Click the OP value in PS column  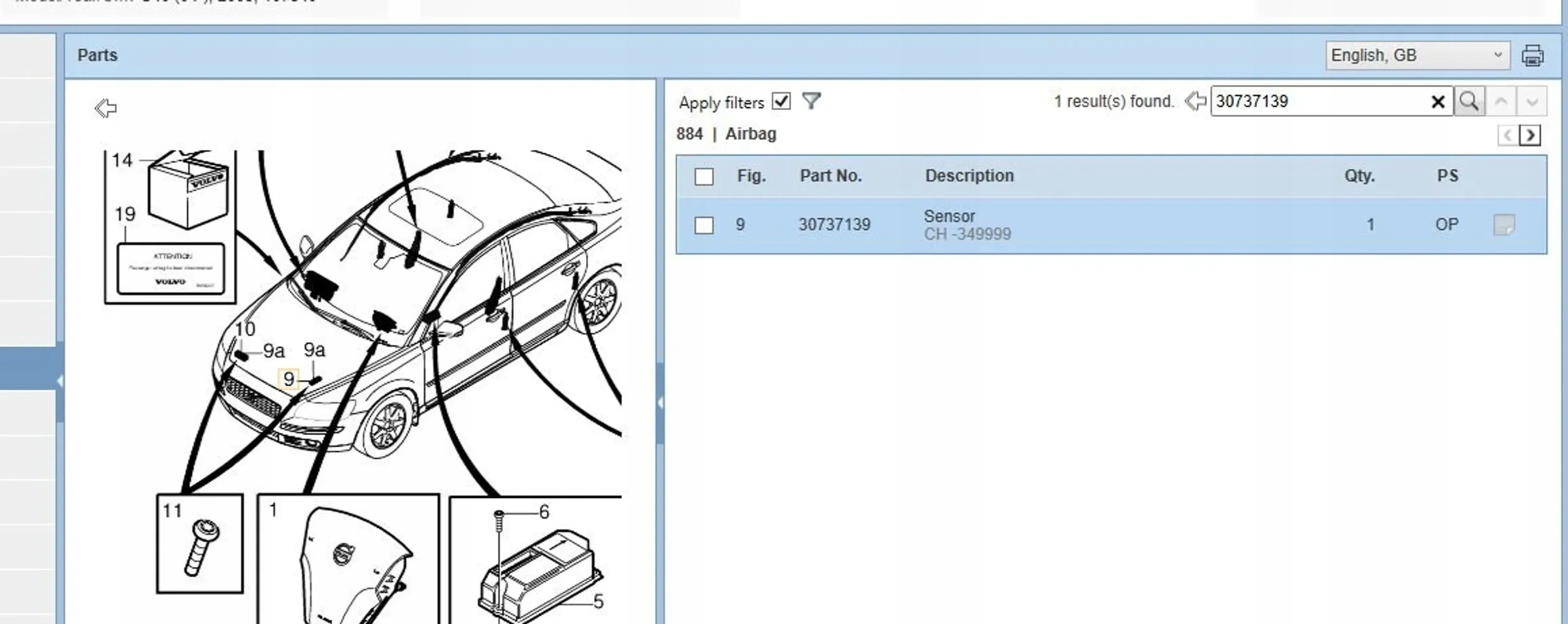(x=1447, y=225)
